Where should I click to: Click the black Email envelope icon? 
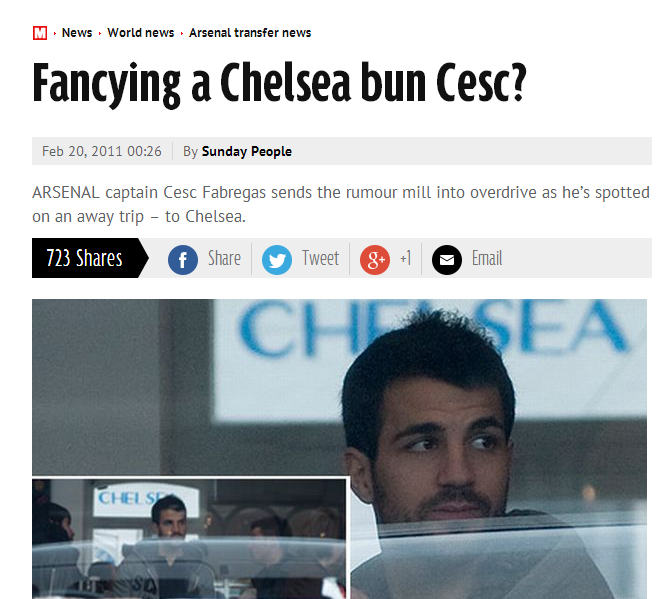(x=447, y=260)
